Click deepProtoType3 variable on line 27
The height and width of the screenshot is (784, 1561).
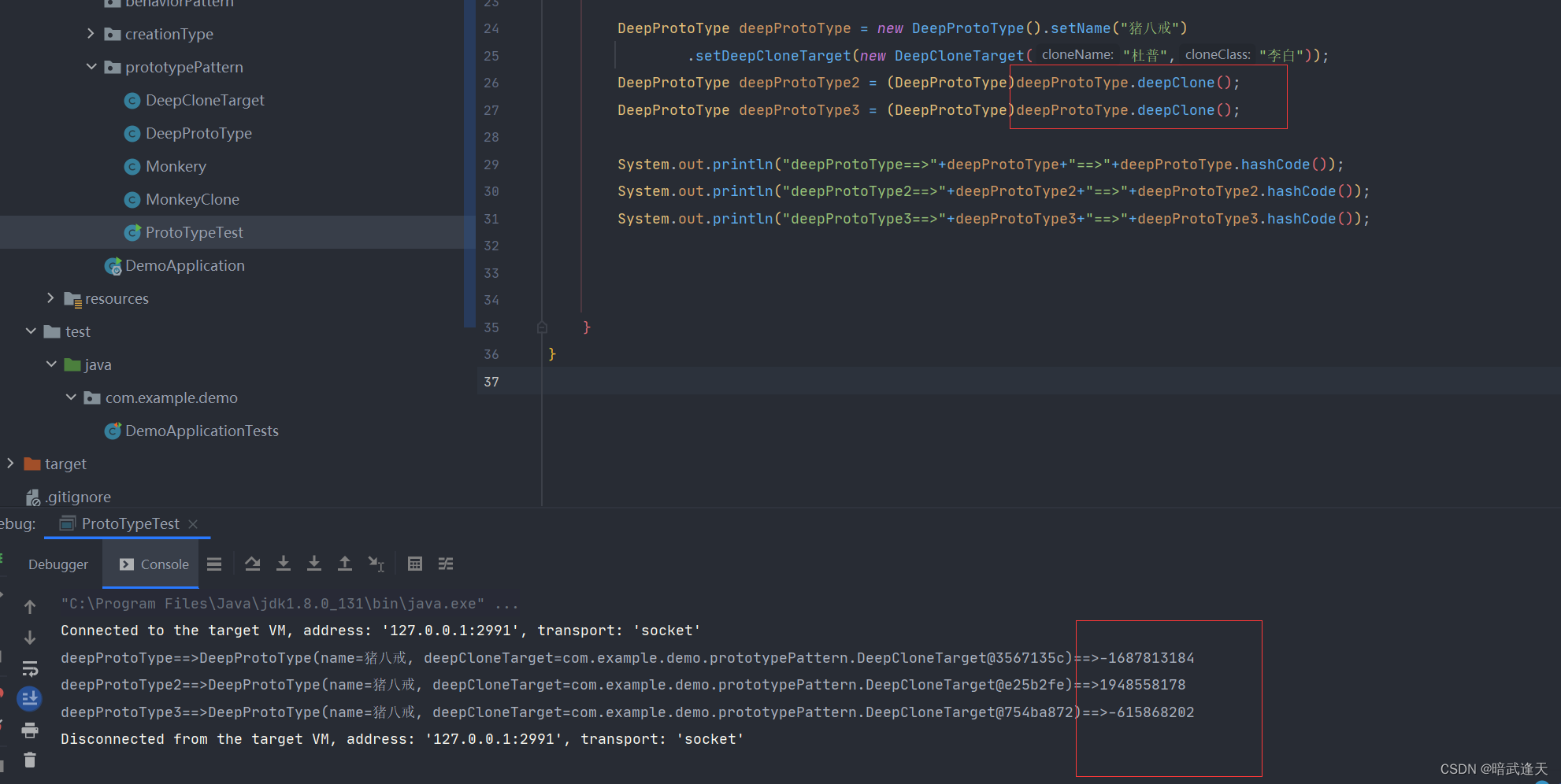(799, 110)
